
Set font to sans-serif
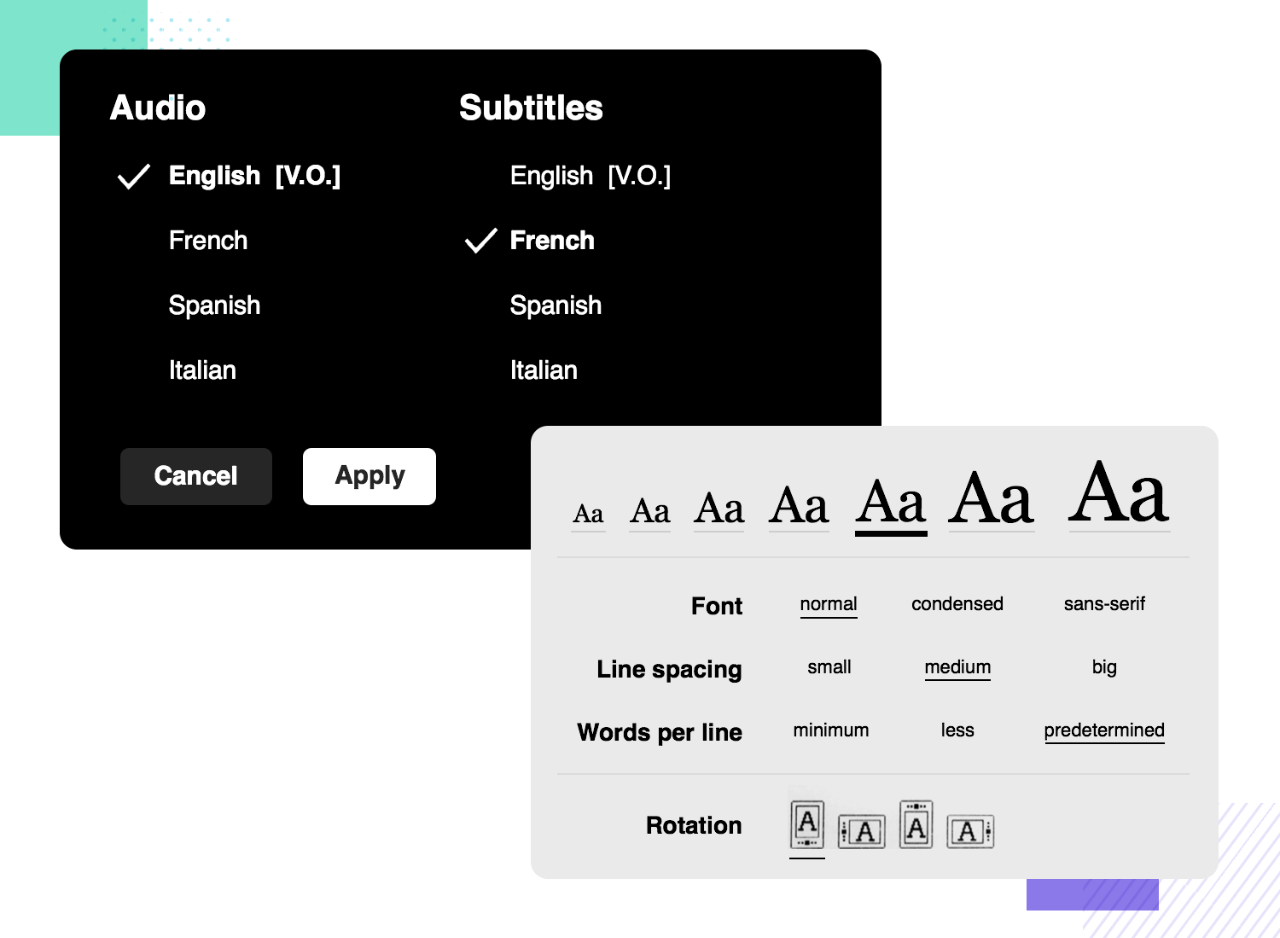coord(1104,604)
